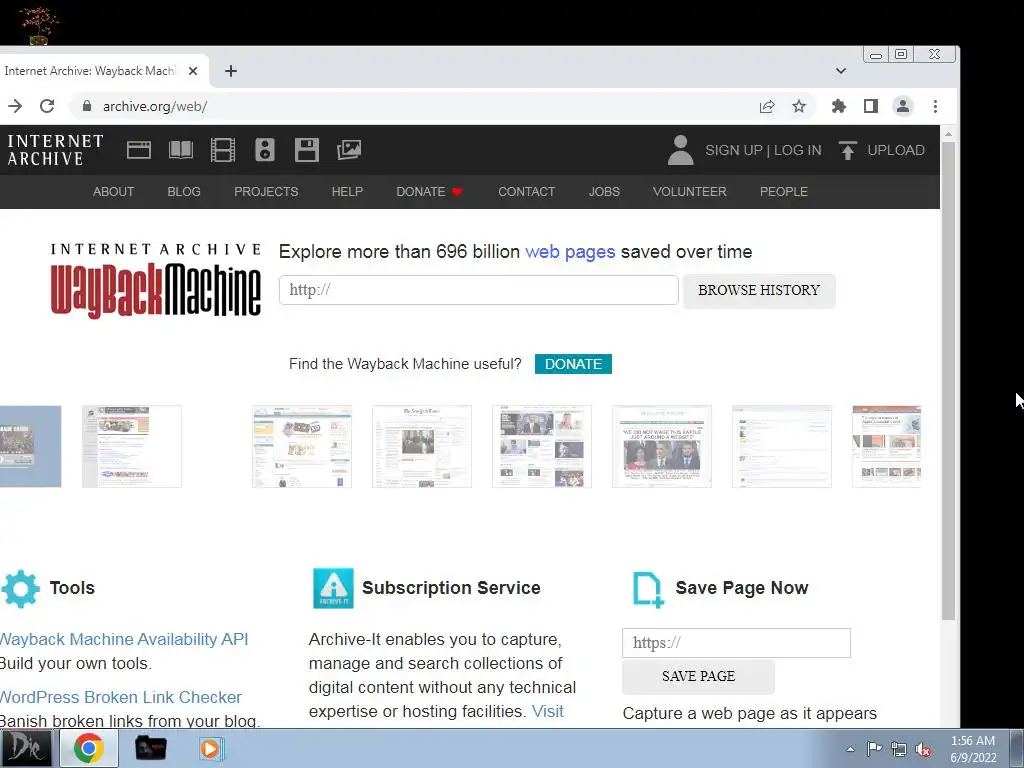Open the Internet Archive web icon

pyautogui.click(x=138, y=150)
